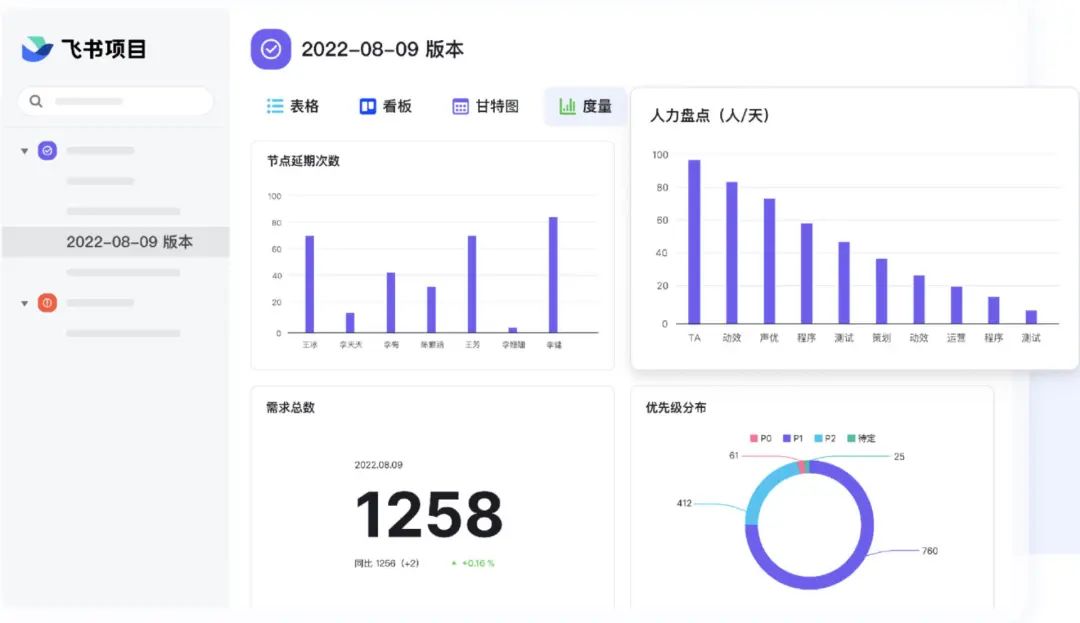Toggle the 待定 legend entry
Viewport: 1080px width, 623px height.
(x=862, y=439)
